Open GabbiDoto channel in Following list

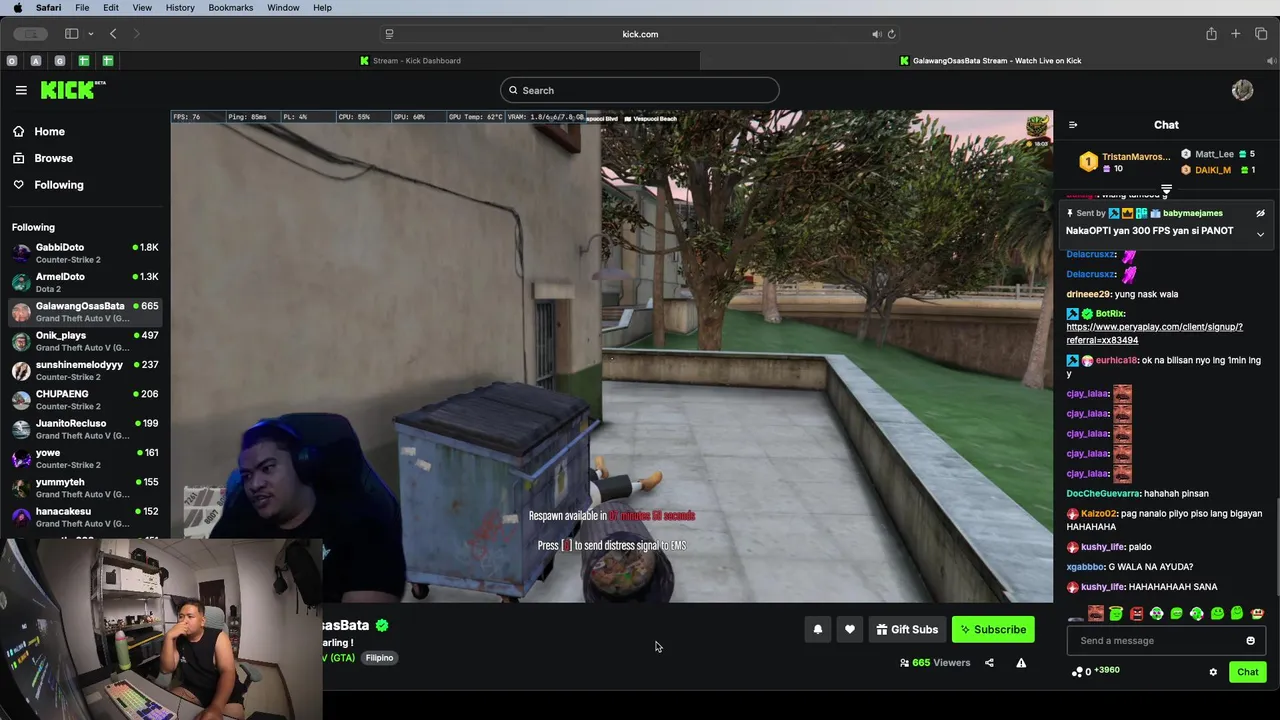coord(85,253)
